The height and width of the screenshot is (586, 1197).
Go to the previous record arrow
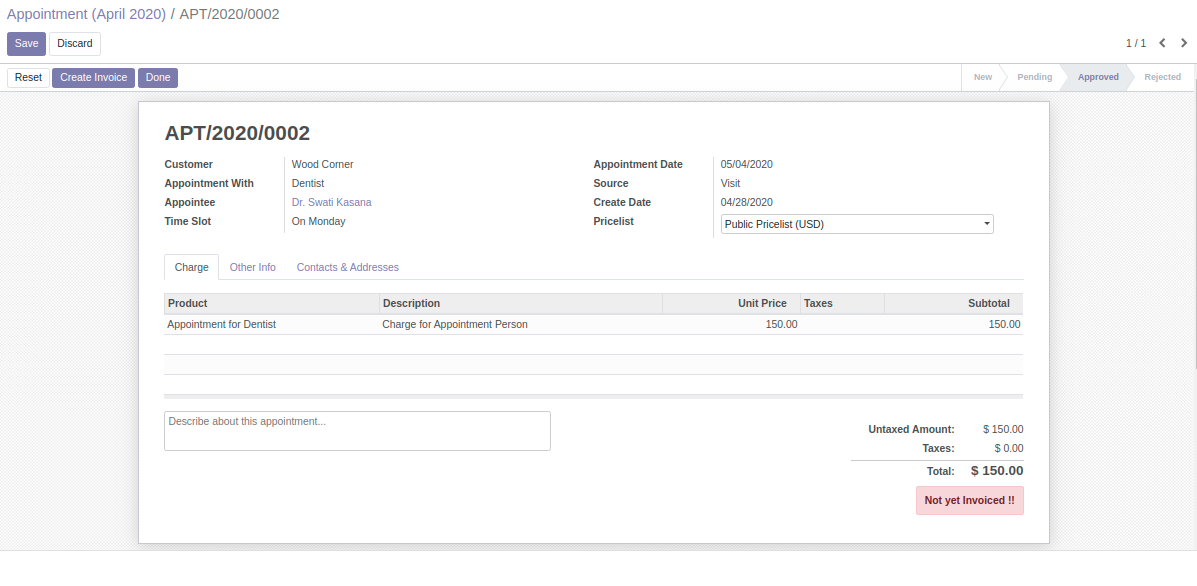[x=1162, y=43]
